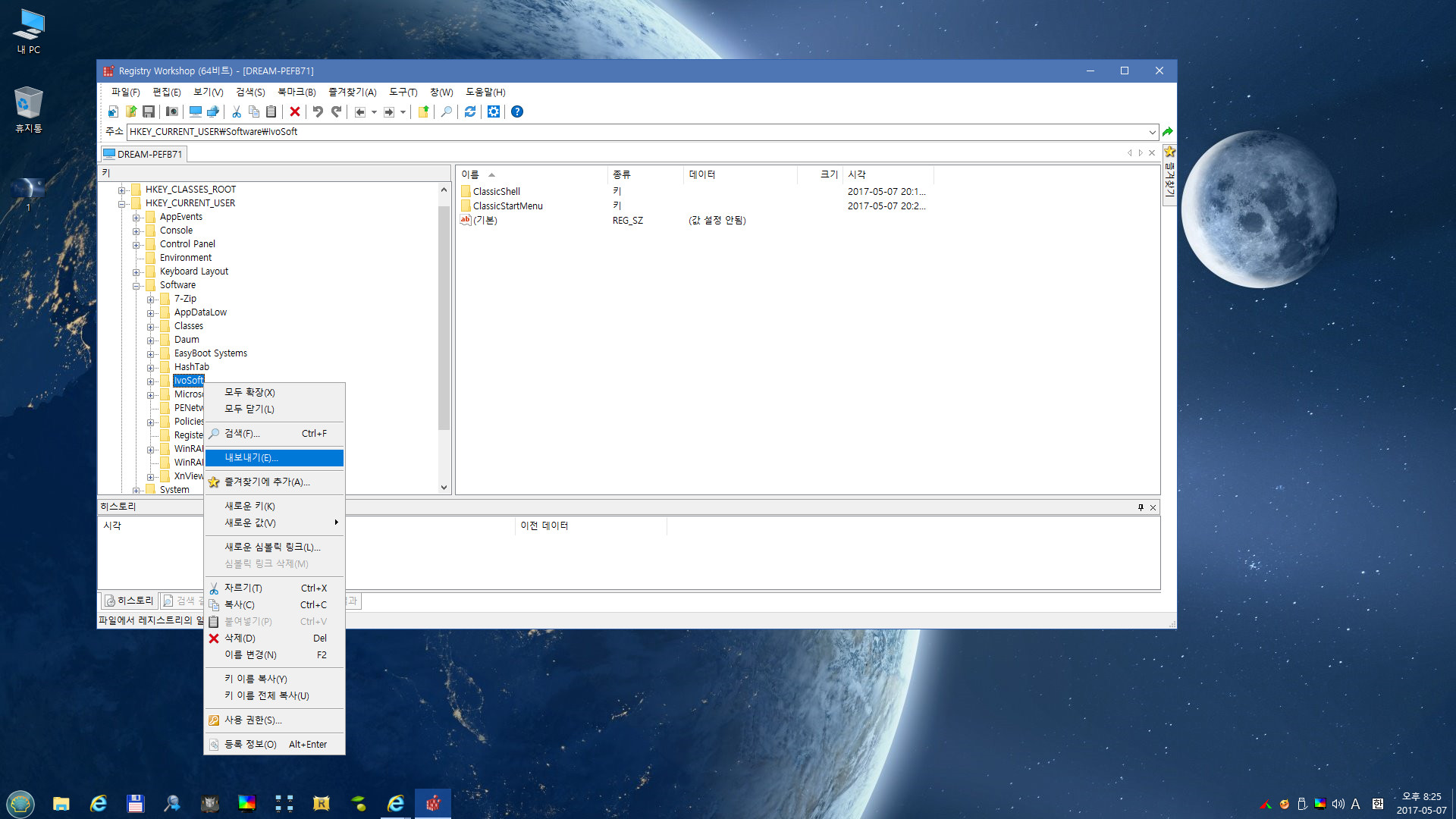The image size is (1456, 819).
Task: Choose 사용 권한(S)... context menu item
Action: [x=274, y=720]
